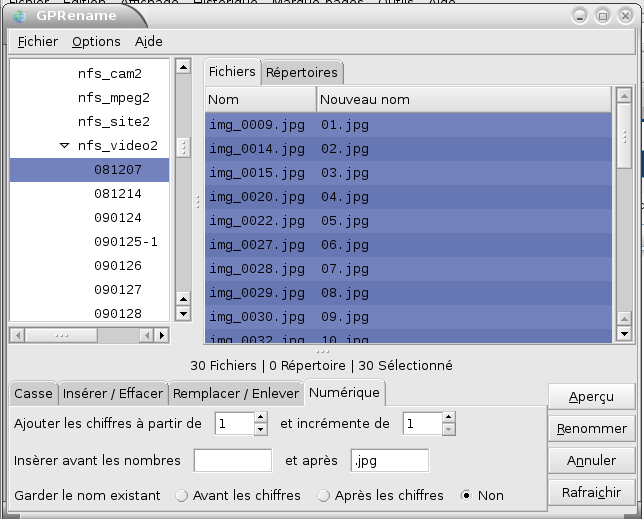This screenshot has height=519, width=644.
Task: Open the Fichier menu
Action: coord(37,41)
